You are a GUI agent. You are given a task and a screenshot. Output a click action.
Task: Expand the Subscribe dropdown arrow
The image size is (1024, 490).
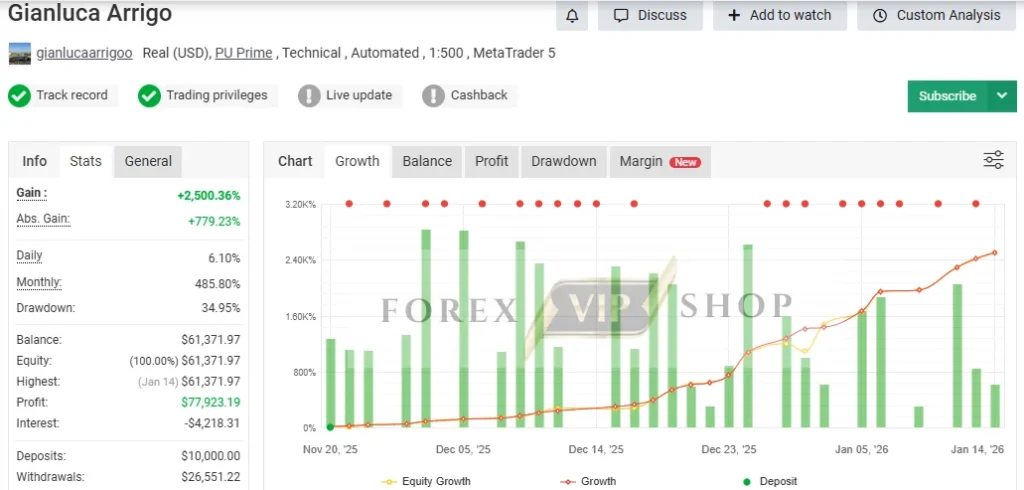point(1002,96)
